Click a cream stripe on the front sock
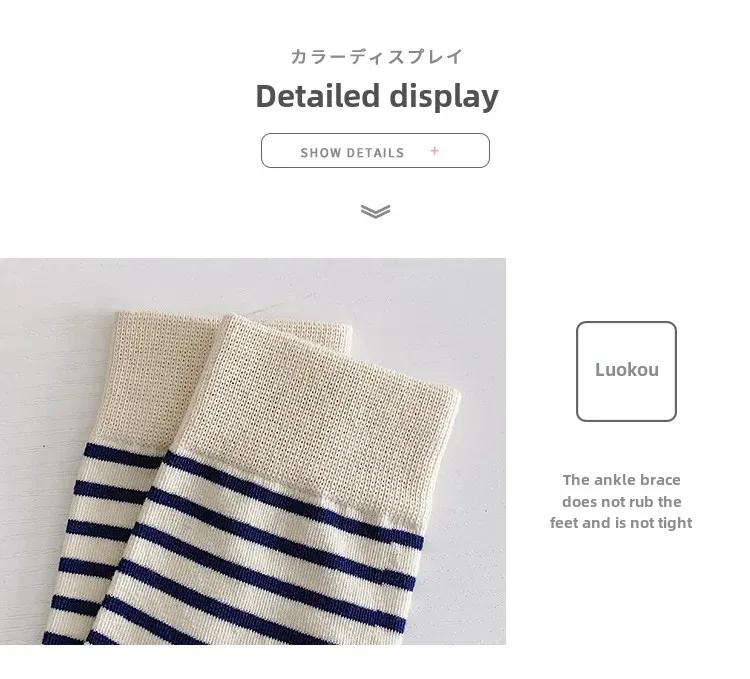Screen dimensions: 750x679 pyautogui.click(x=268, y=543)
